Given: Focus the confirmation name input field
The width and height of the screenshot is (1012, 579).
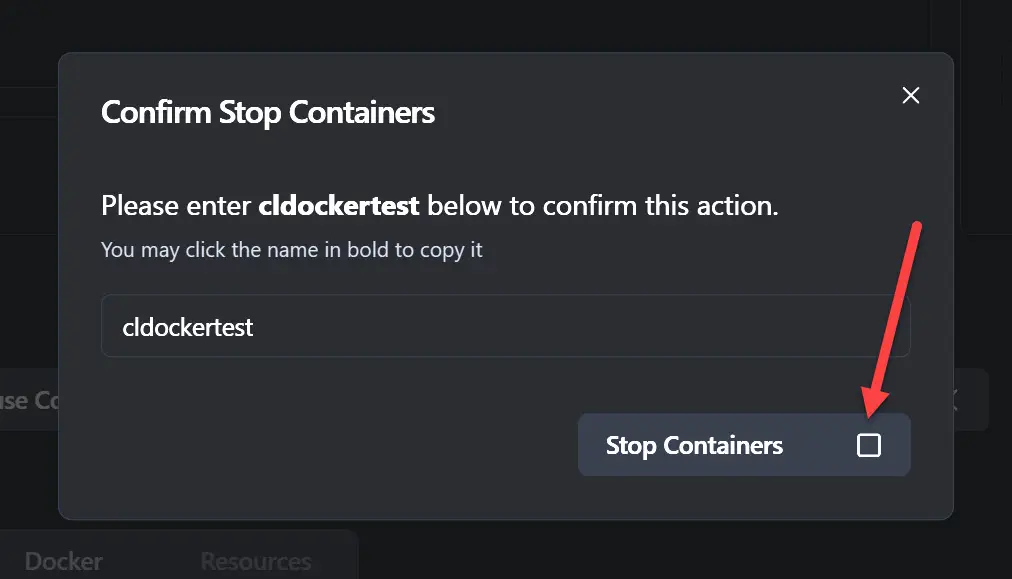Looking at the screenshot, I should tap(505, 326).
